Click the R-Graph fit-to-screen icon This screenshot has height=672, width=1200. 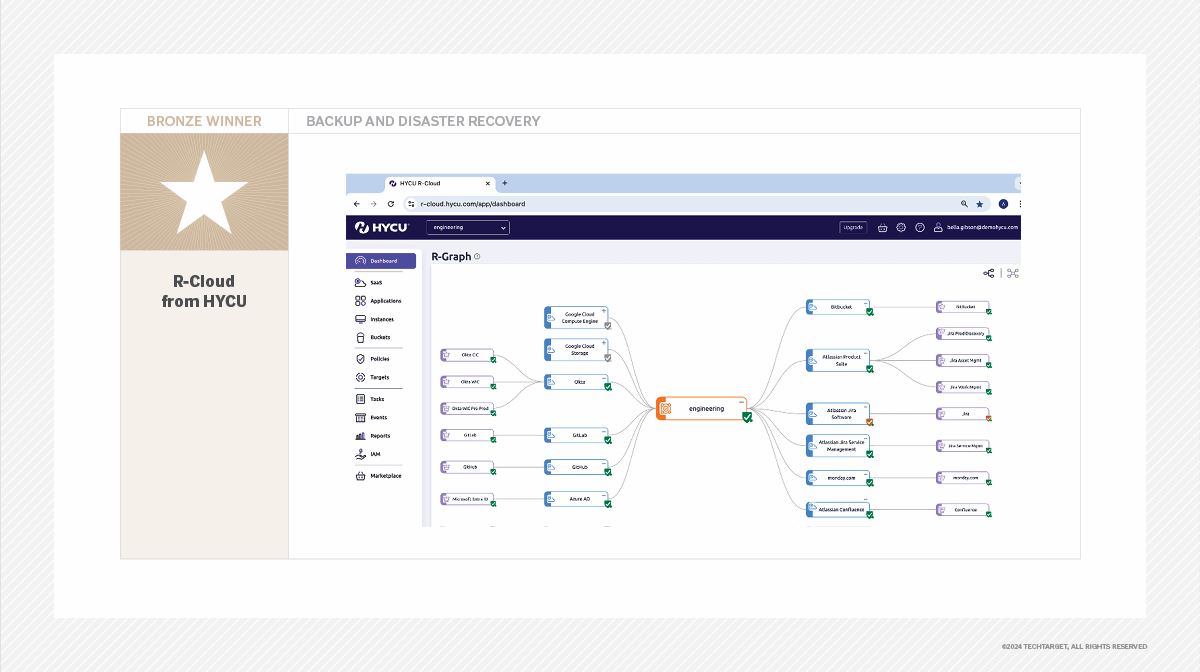coord(1012,273)
